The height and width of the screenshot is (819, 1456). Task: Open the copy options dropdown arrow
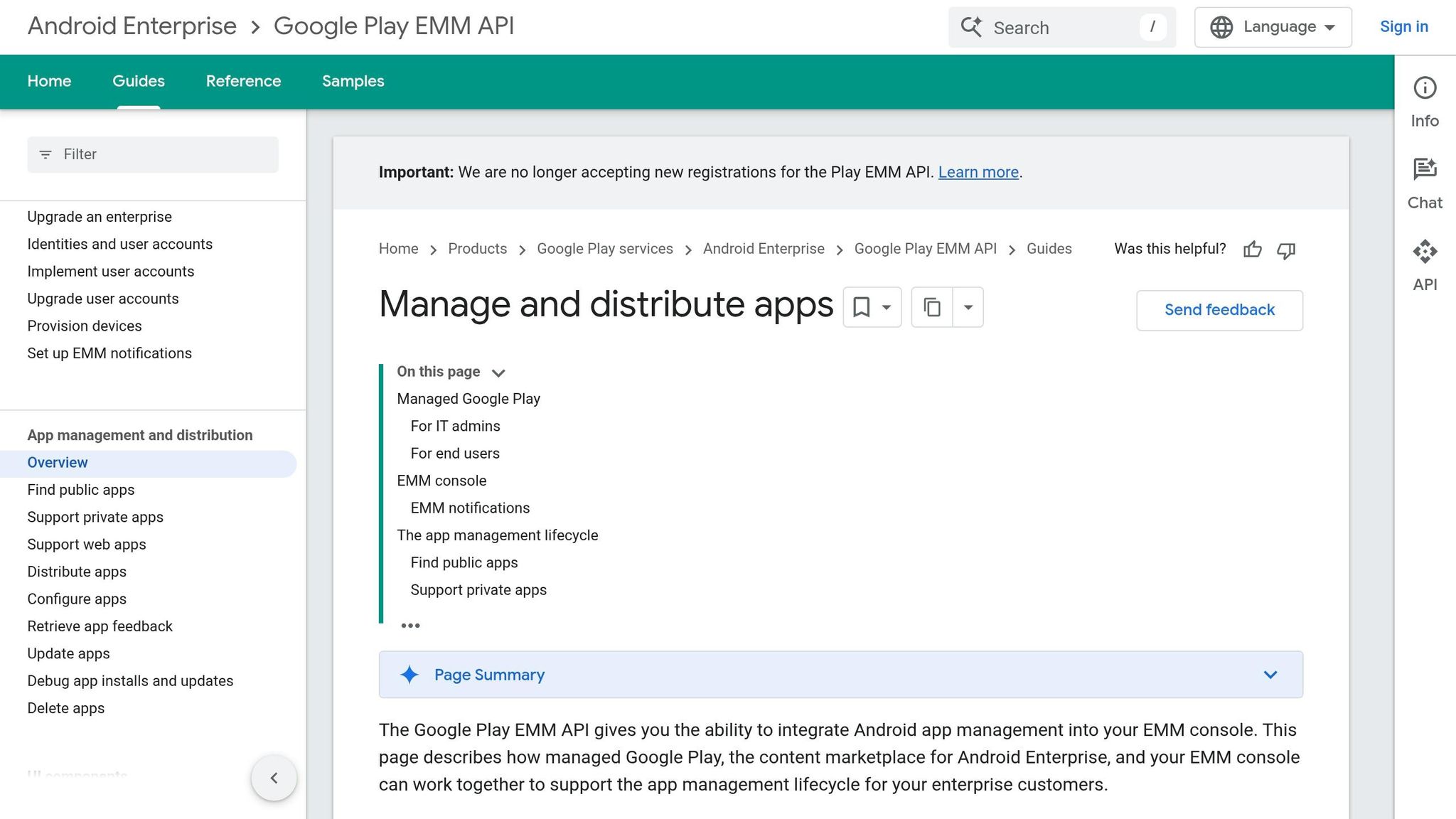968,307
